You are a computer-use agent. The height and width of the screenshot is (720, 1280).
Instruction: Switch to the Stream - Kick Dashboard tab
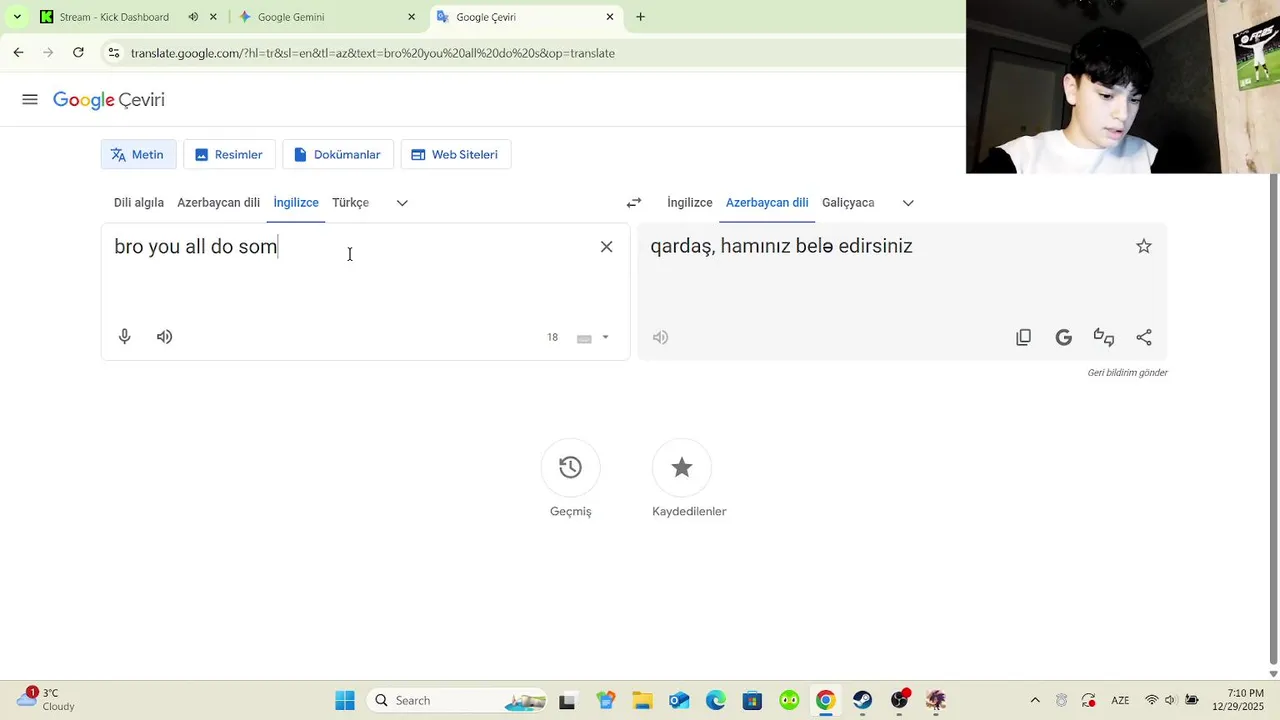pyautogui.click(x=114, y=17)
